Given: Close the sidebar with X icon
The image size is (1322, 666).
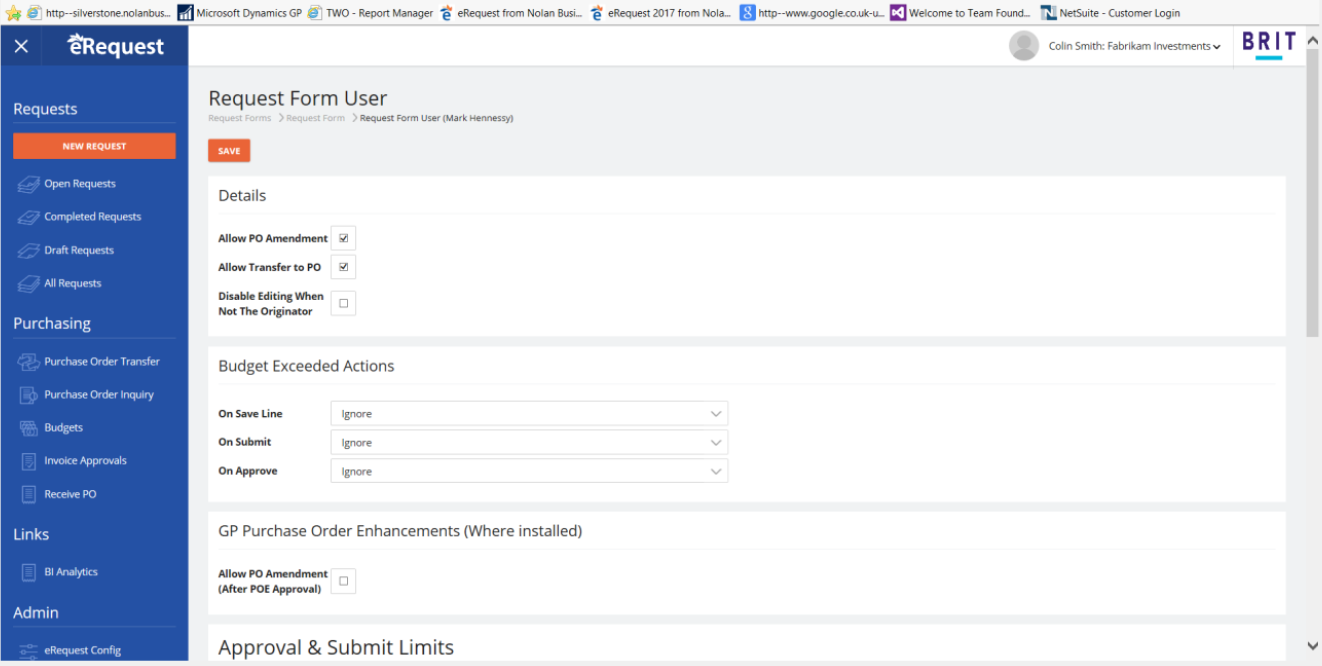Looking at the screenshot, I should click(x=22, y=47).
